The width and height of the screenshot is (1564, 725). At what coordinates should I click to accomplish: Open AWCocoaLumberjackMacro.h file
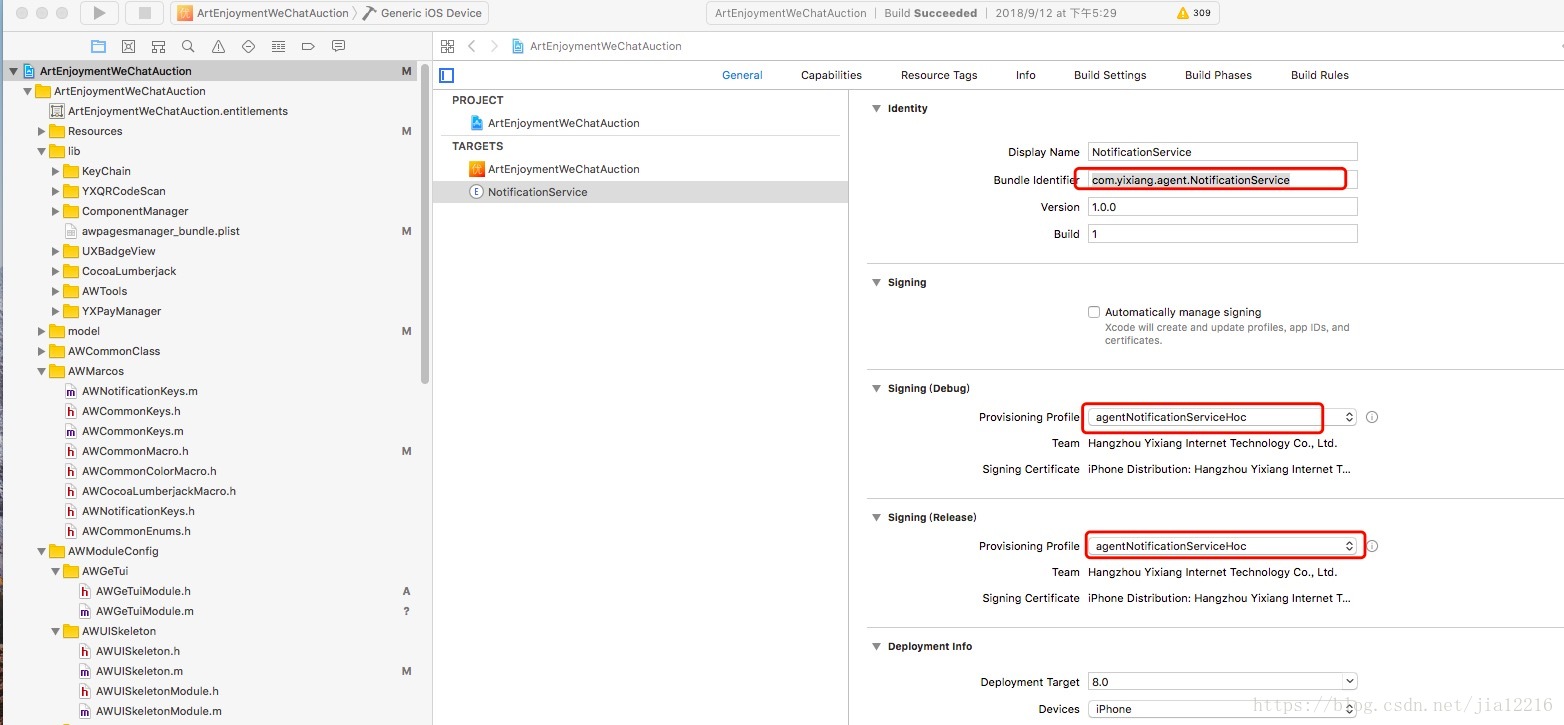pyautogui.click(x=159, y=491)
